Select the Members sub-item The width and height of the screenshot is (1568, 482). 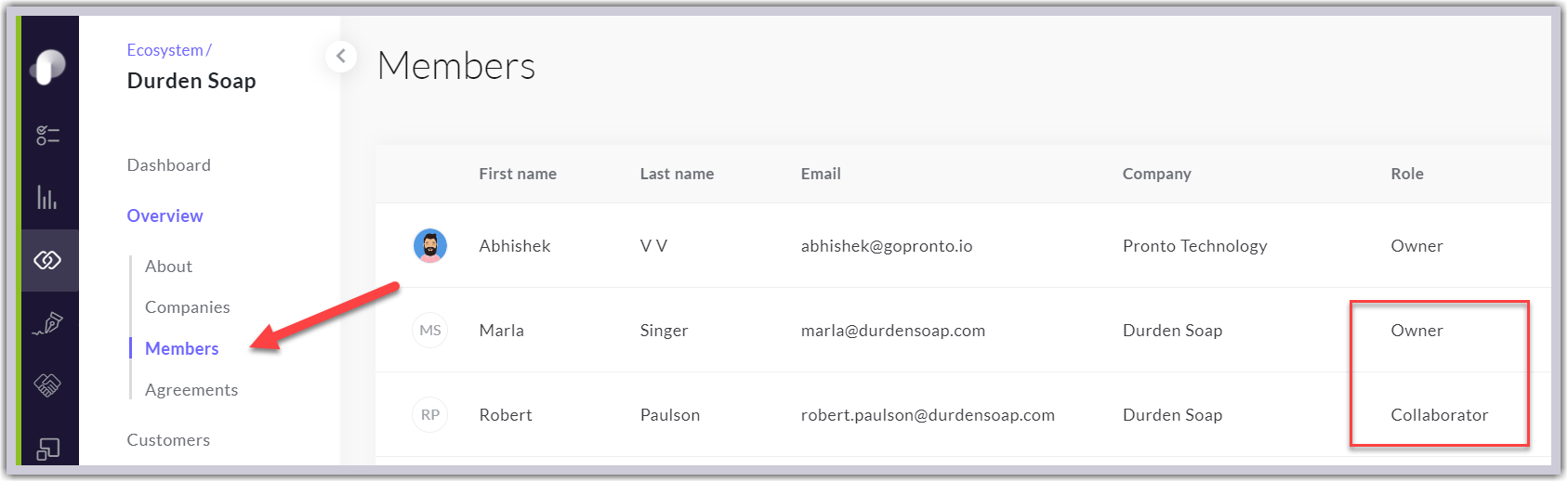[x=182, y=348]
